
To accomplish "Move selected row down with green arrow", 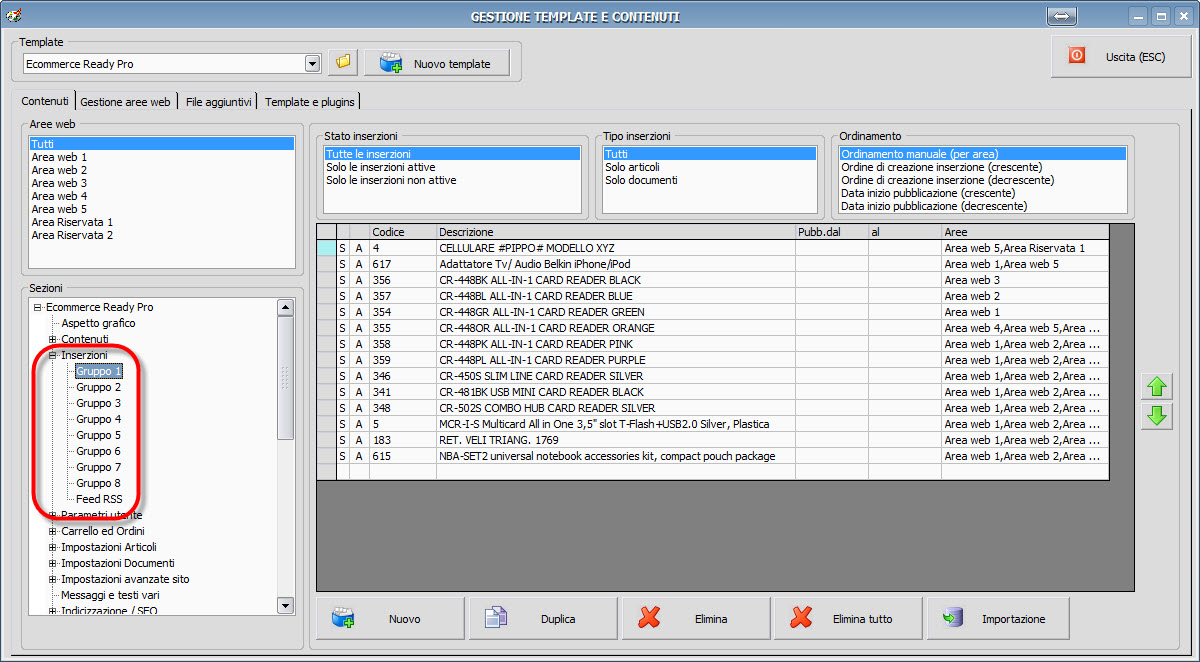I will pos(1158,416).
